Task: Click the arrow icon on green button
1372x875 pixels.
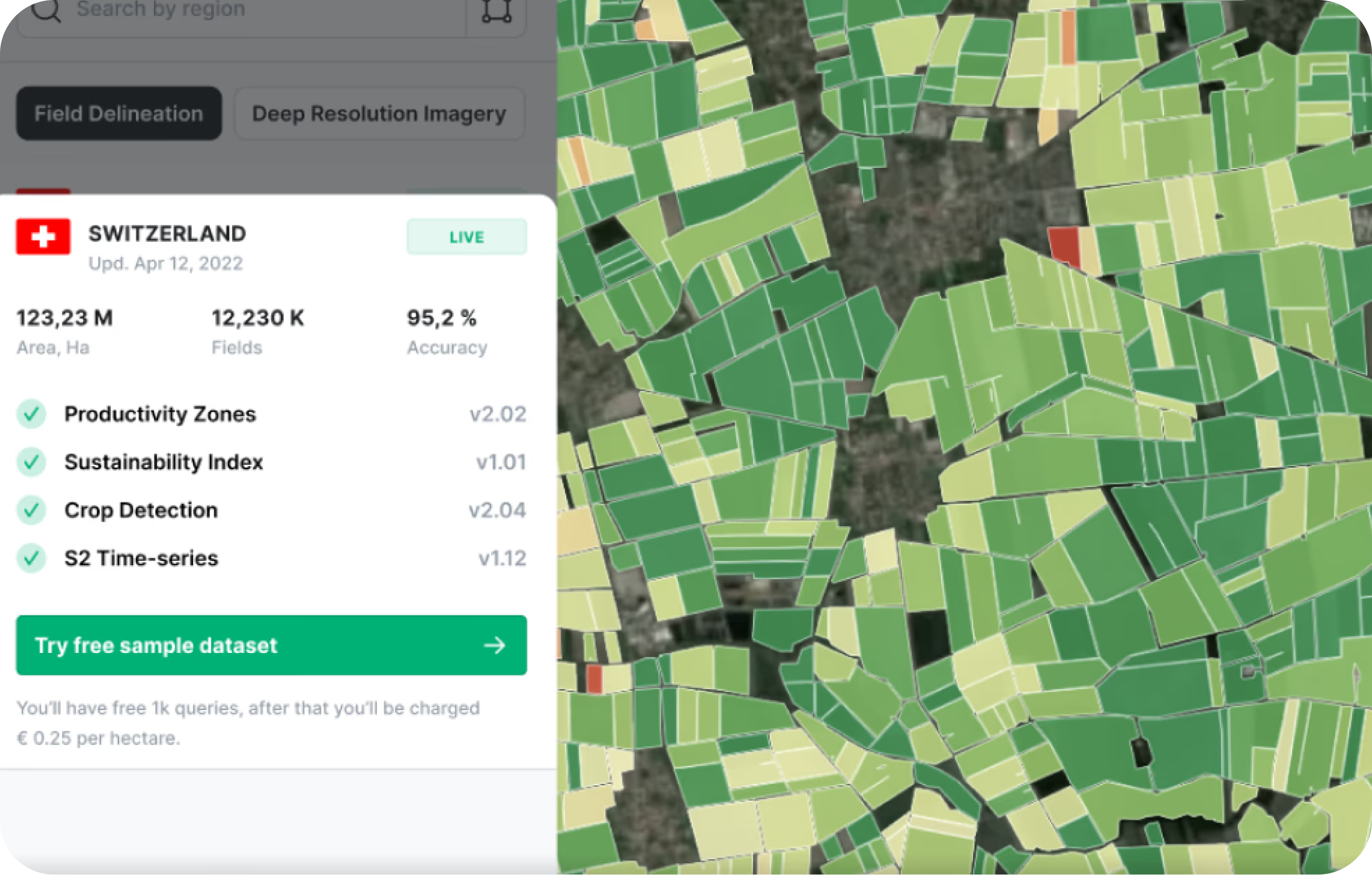Action: point(494,645)
